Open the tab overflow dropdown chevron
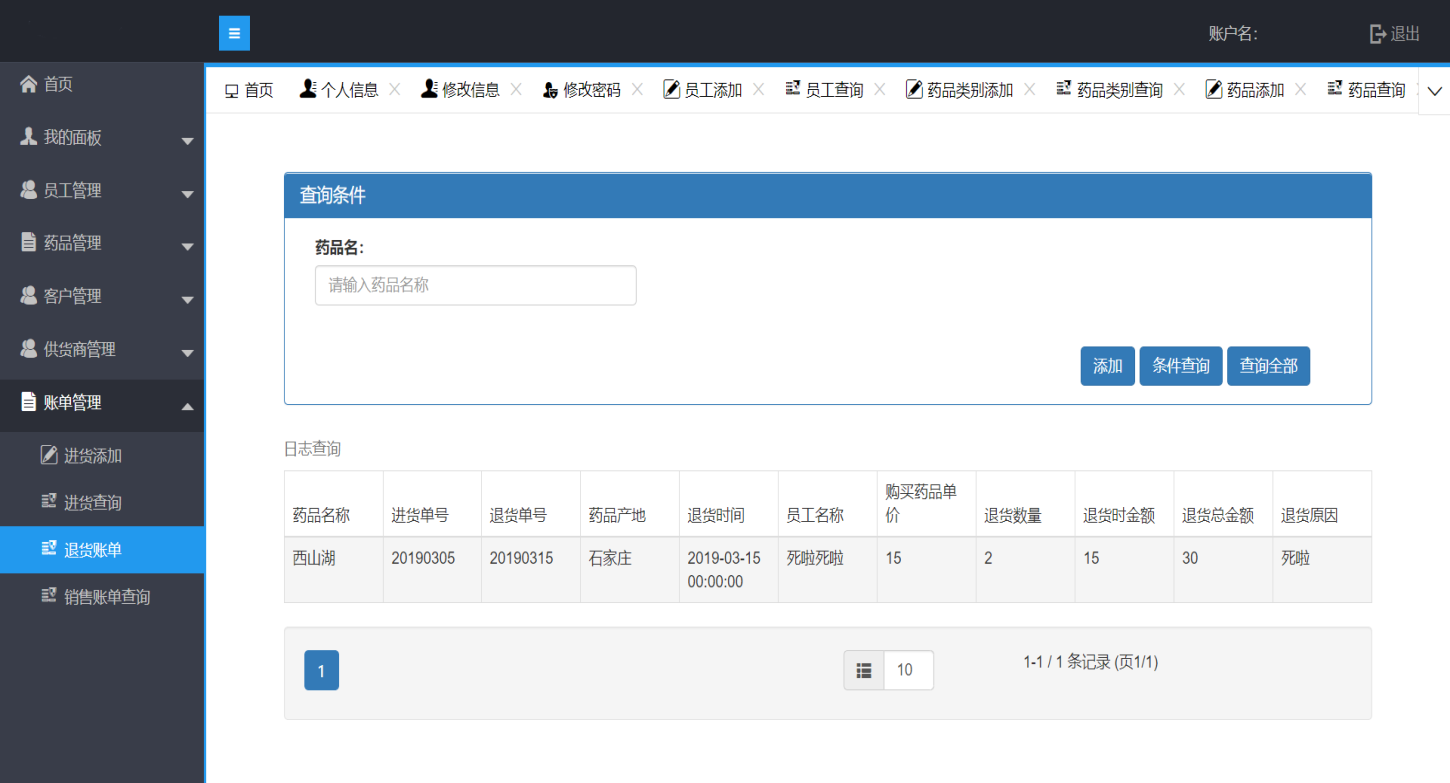Image resolution: width=1450 pixels, height=783 pixels. point(1434,91)
